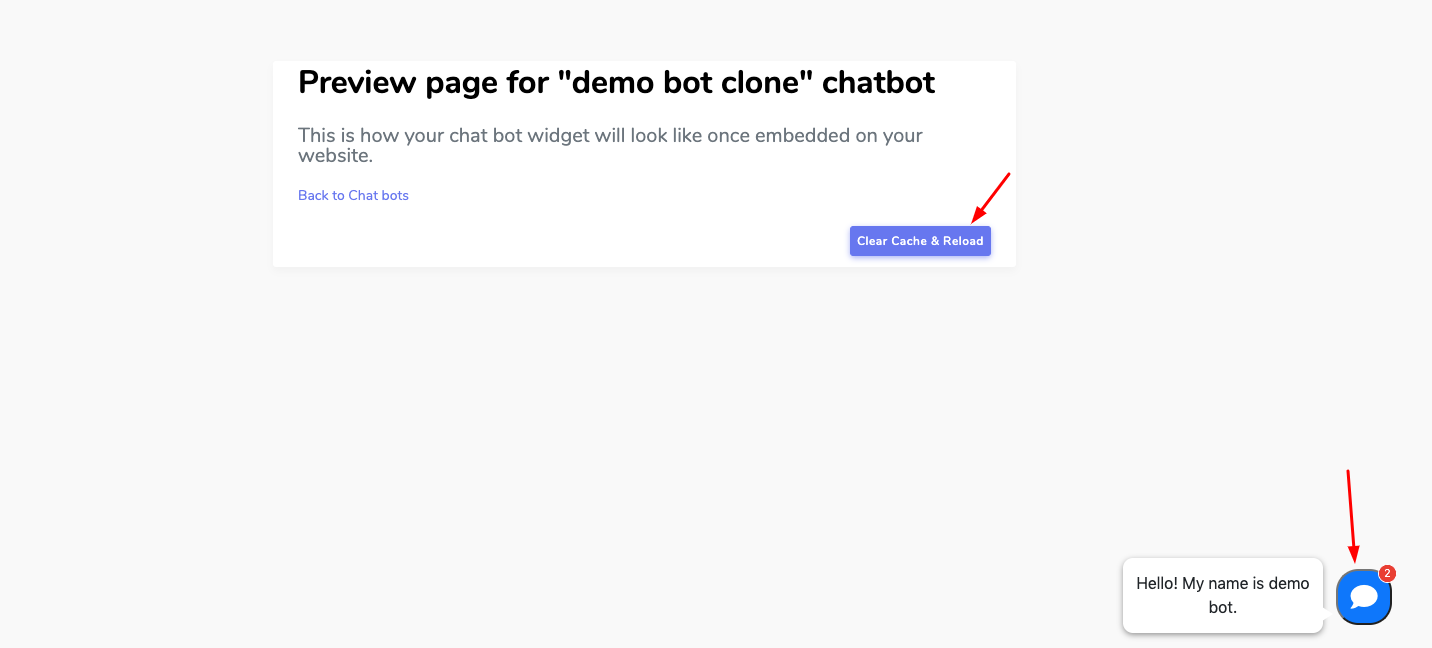Click the word "Back" in the blue link
The height and width of the screenshot is (648, 1432).
(x=313, y=195)
